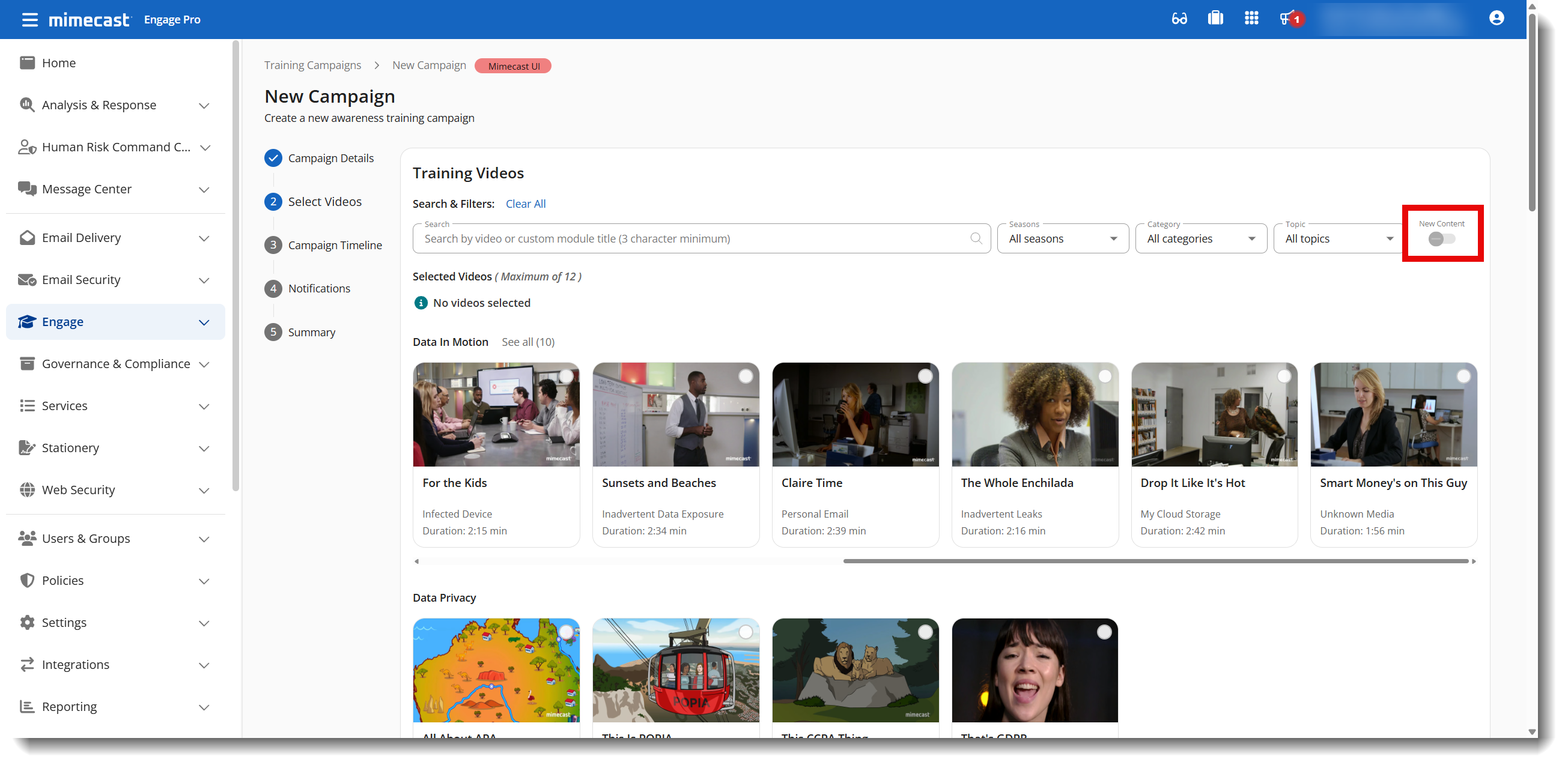
Task: Open the GDPR singing woman thumbnail
Action: 1034,670
